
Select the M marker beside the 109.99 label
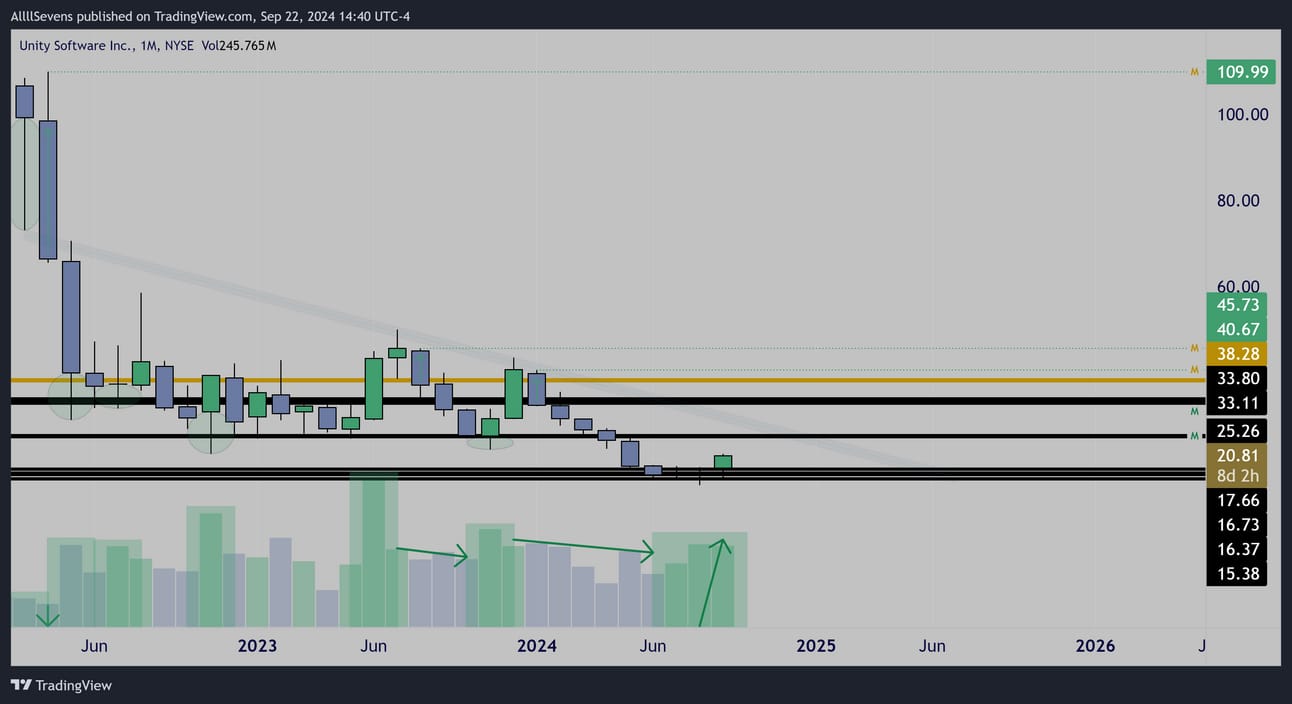click(1194, 72)
